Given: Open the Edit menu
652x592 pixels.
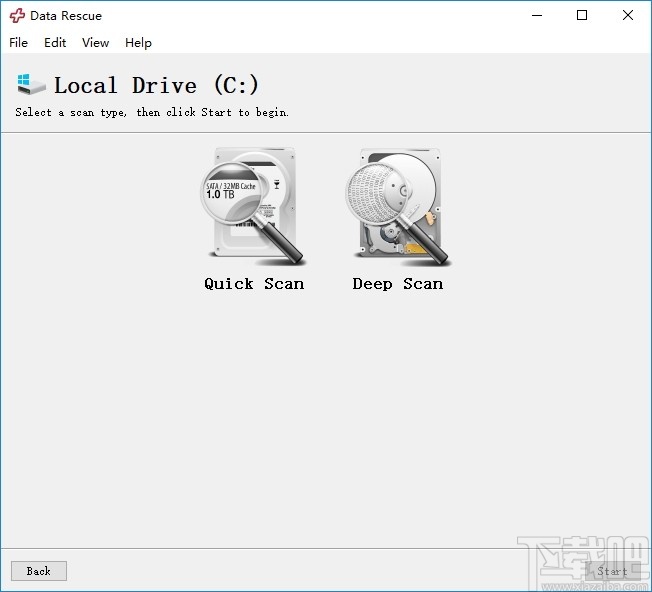Looking at the screenshot, I should click(x=55, y=42).
